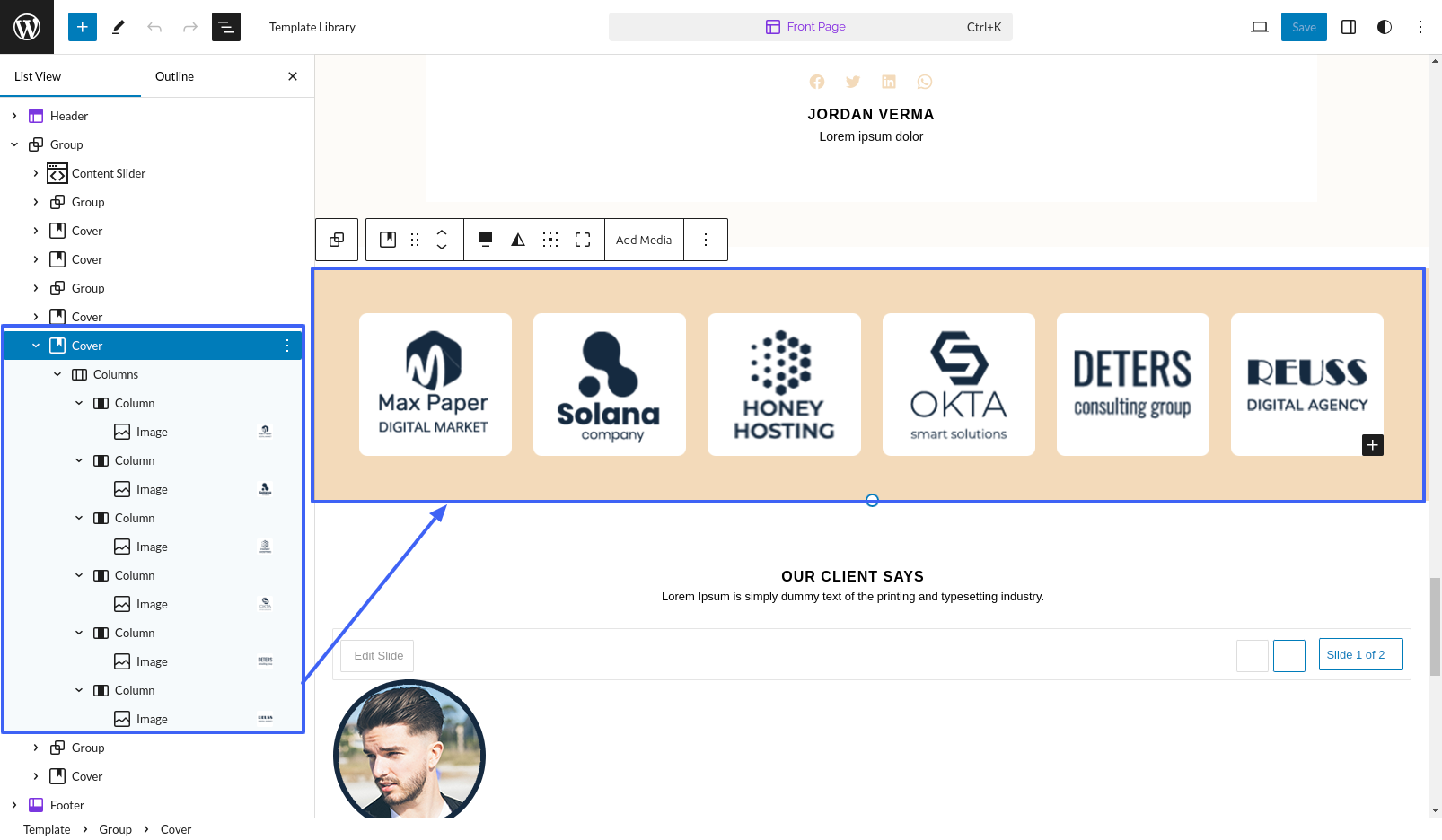This screenshot has height=840, width=1442.
Task: Toggle the settings sidebar panel
Action: coord(1349,27)
